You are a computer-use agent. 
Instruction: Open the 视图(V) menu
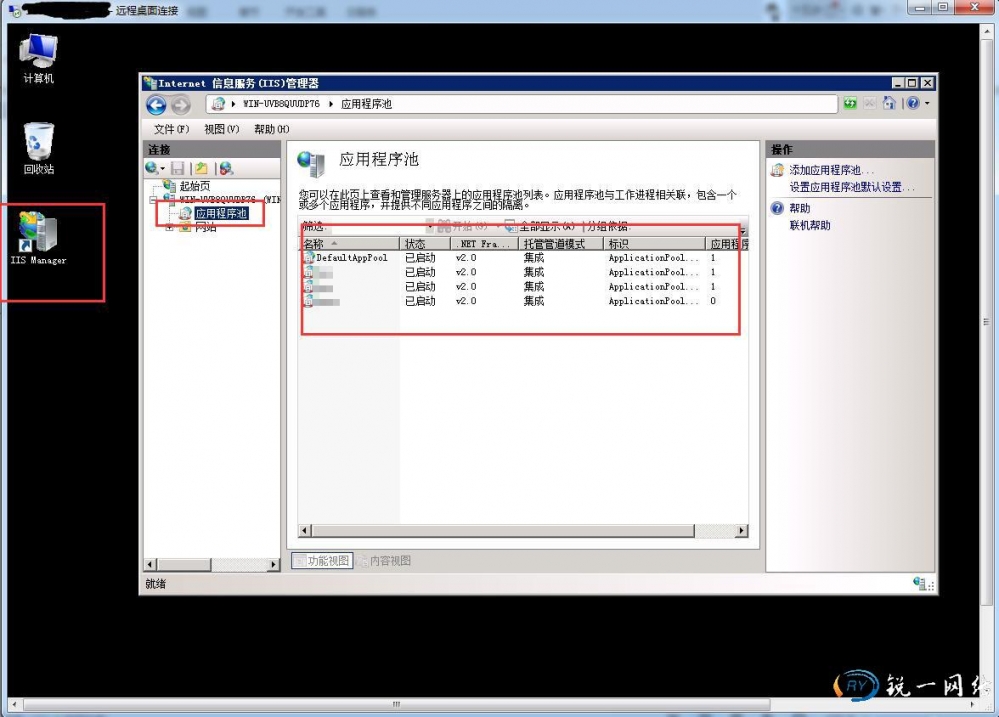tap(221, 129)
